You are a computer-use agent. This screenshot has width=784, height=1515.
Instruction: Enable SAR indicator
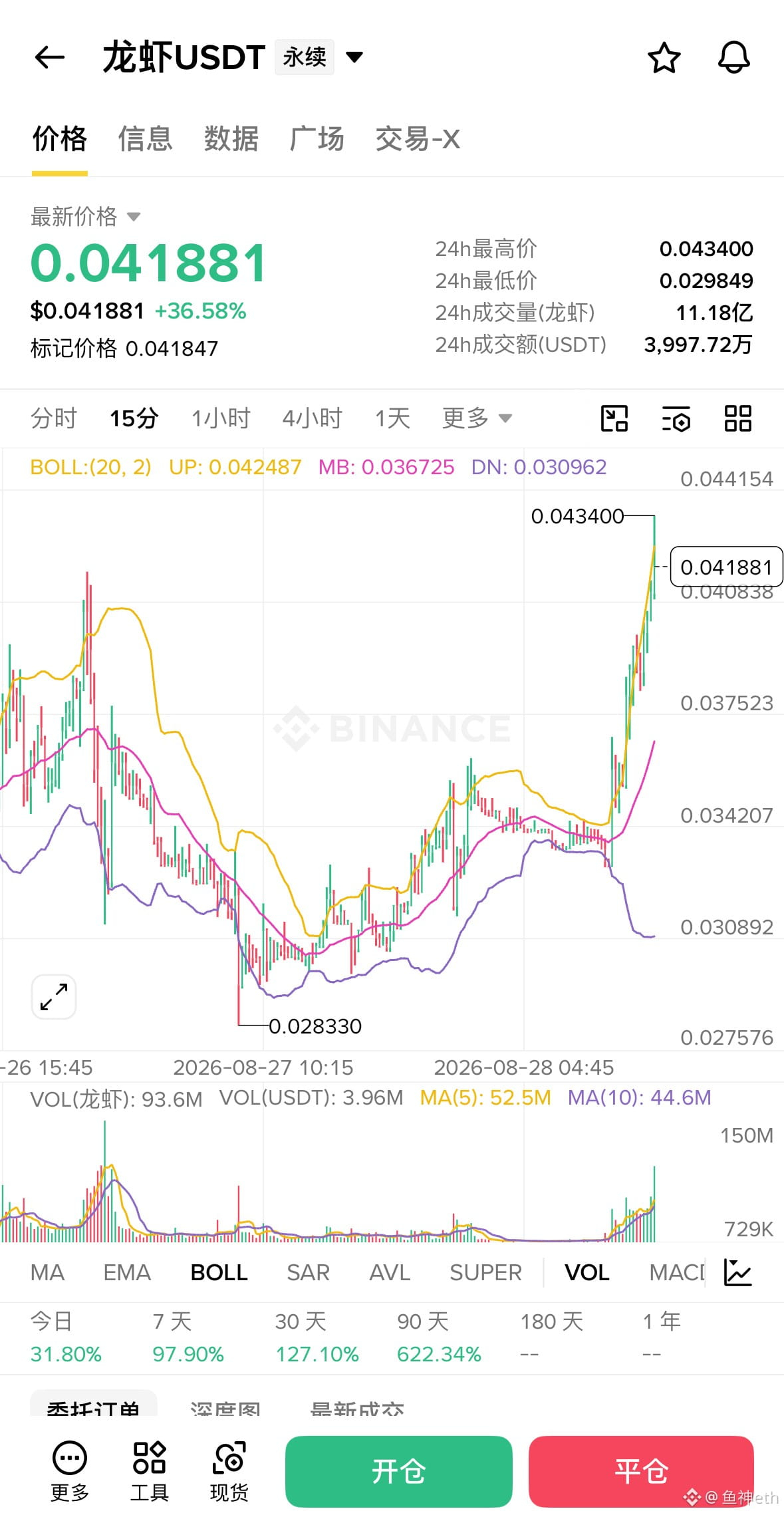click(308, 1273)
